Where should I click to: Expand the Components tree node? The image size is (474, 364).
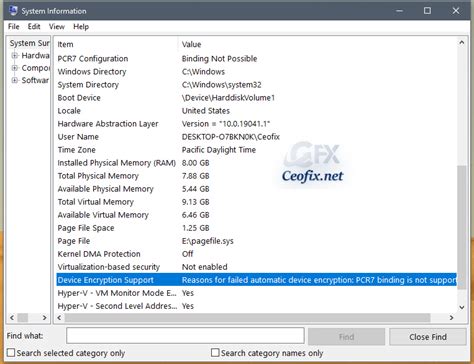pos(15,68)
